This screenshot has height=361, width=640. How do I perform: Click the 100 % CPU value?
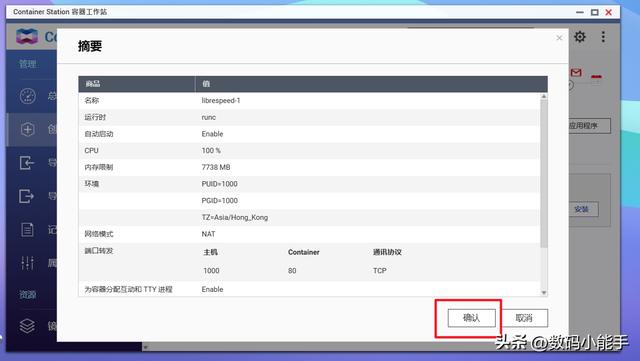tap(211, 151)
